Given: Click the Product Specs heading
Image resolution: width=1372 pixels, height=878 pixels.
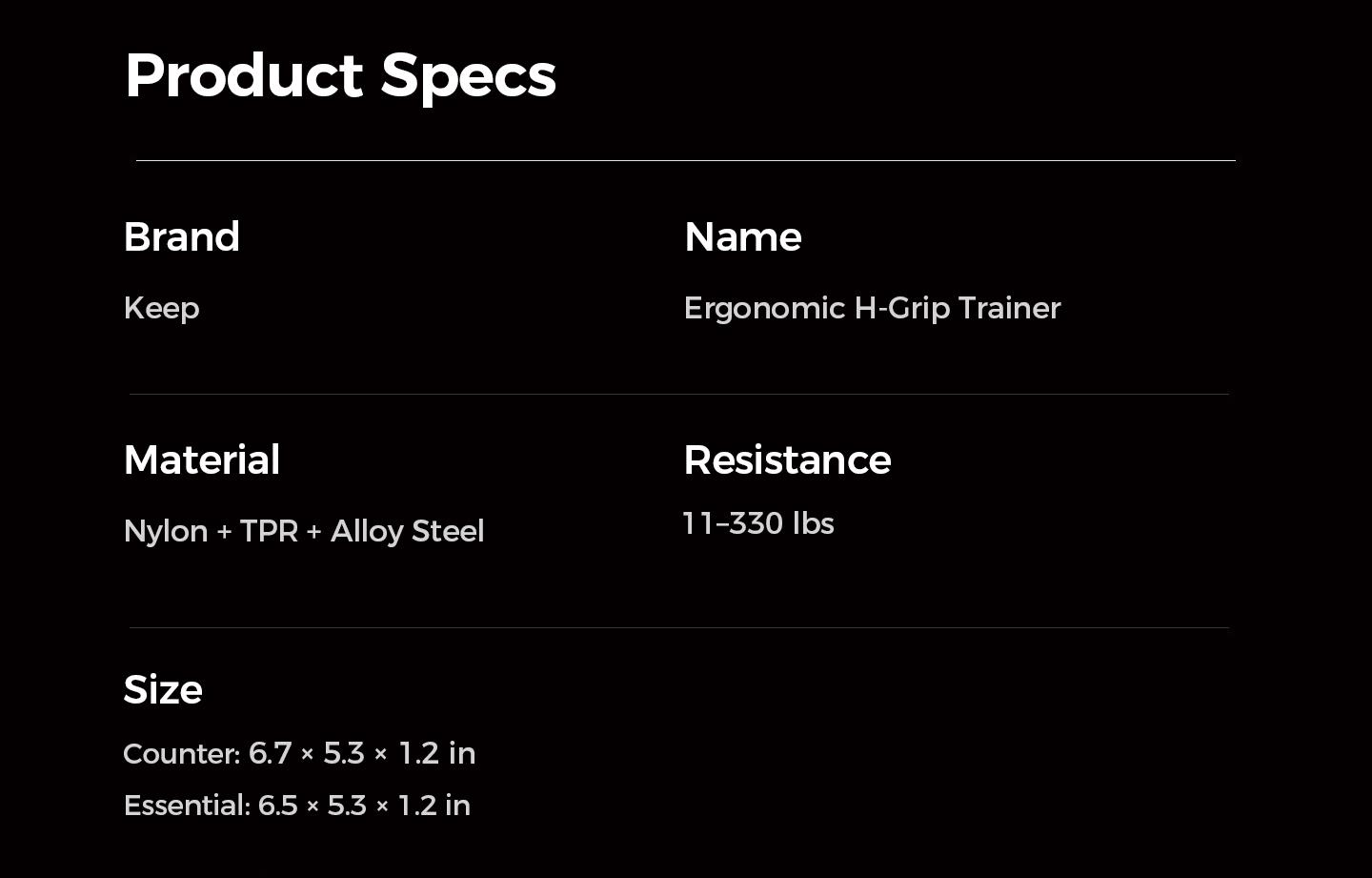Looking at the screenshot, I should [339, 75].
